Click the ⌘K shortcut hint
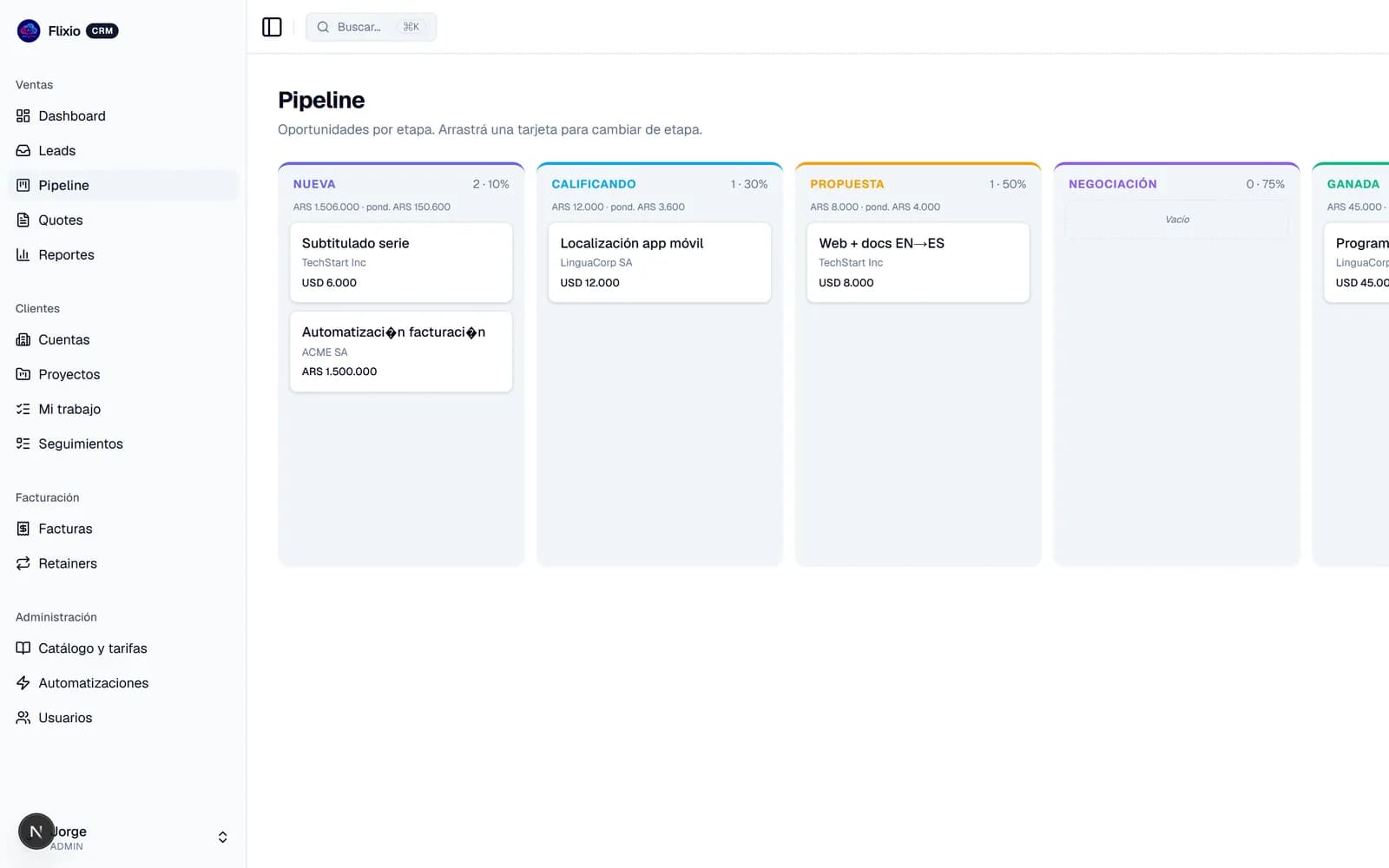Viewport: 1389px width, 868px height. pyautogui.click(x=411, y=27)
